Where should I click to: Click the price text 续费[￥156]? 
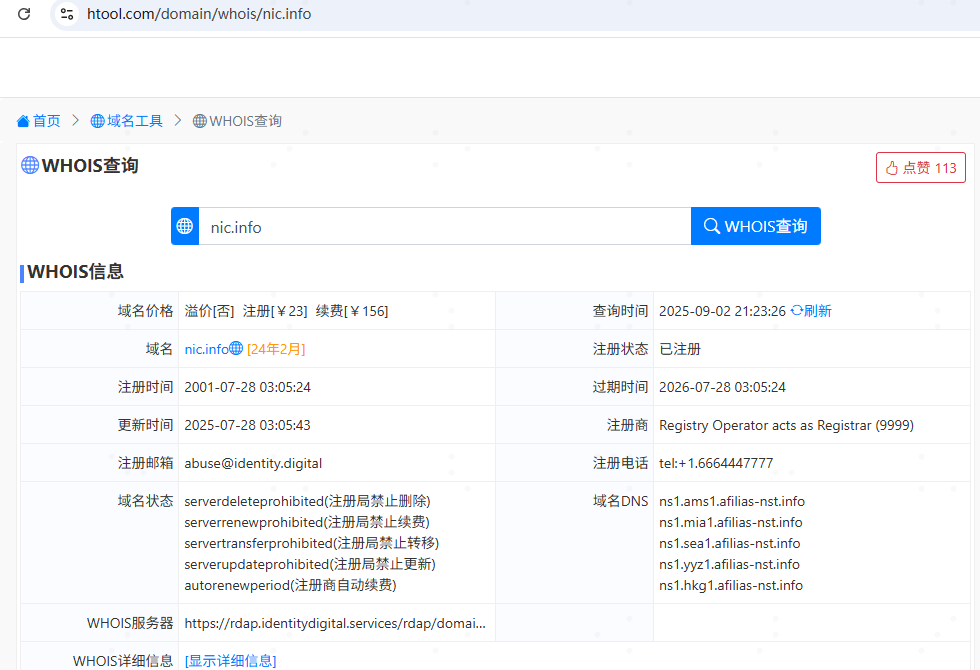[352, 311]
